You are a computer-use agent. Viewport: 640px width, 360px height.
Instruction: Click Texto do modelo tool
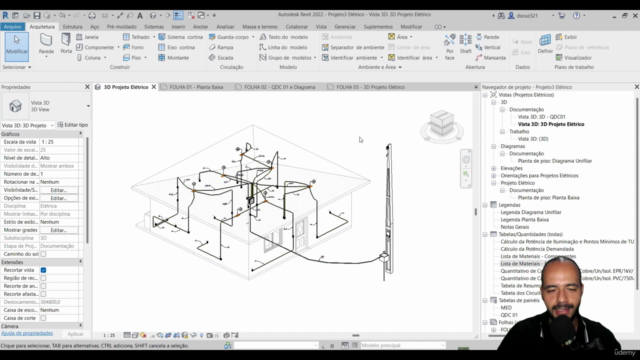[284, 37]
